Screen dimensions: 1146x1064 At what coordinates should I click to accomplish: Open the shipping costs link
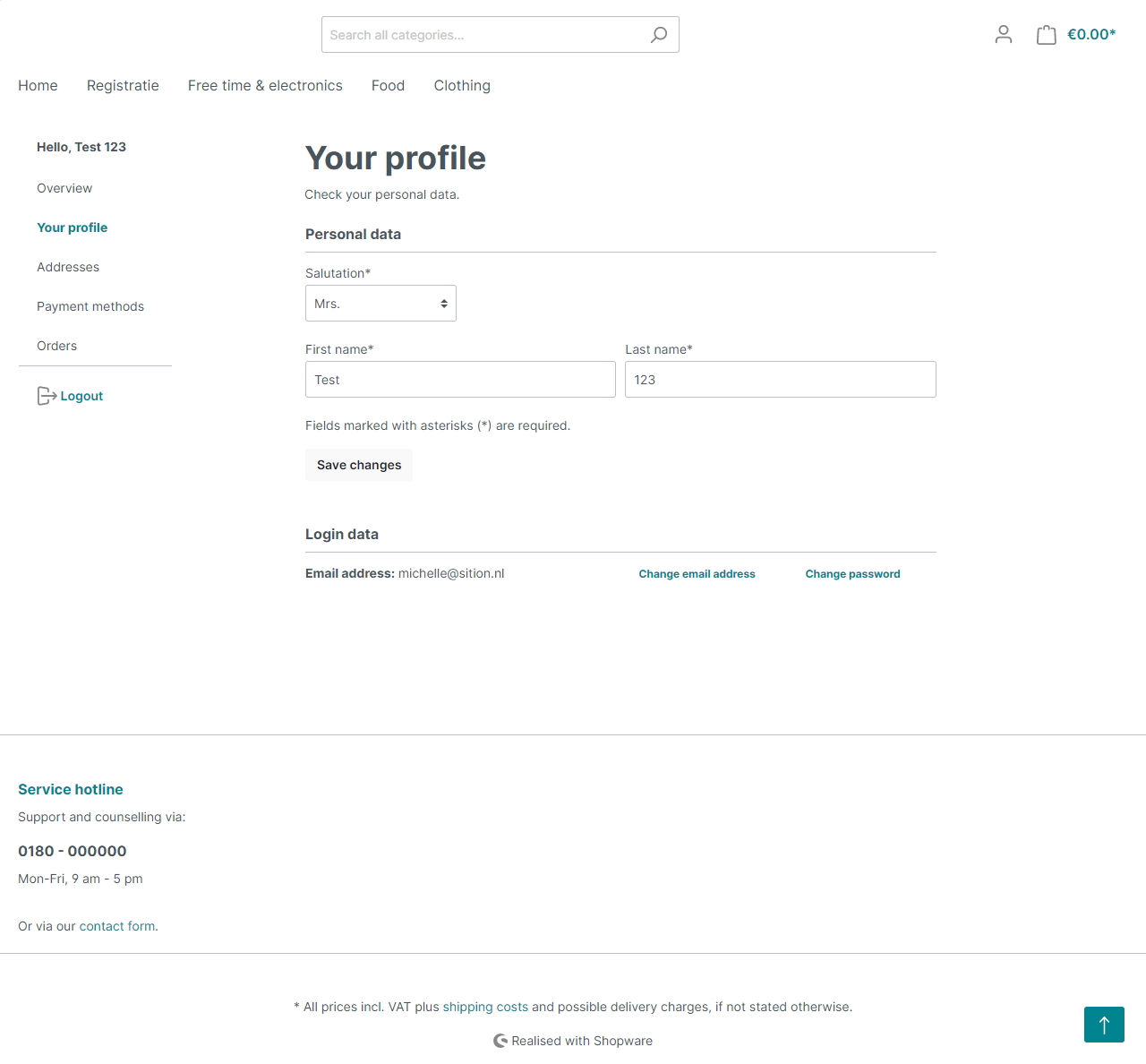(485, 1007)
